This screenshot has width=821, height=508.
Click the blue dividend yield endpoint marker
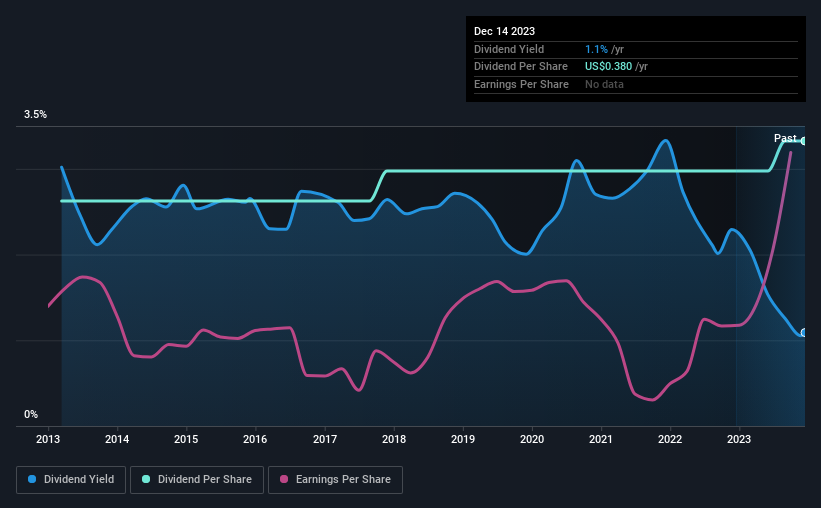803,333
